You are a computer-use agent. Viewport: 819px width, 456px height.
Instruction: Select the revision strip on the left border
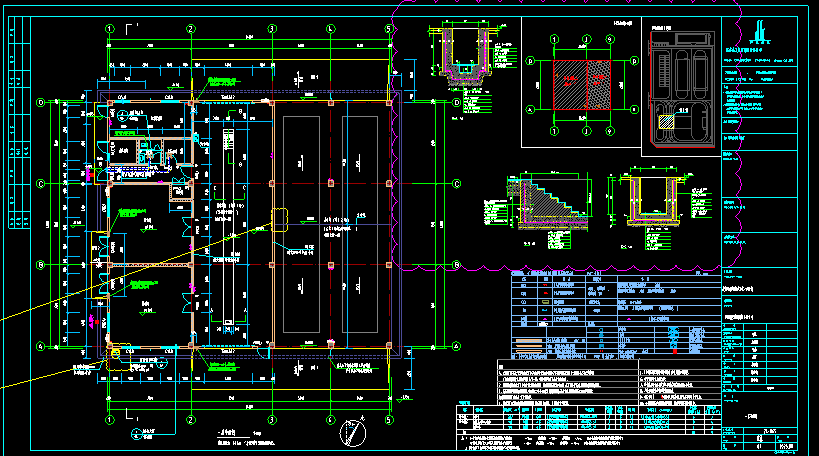point(15,130)
